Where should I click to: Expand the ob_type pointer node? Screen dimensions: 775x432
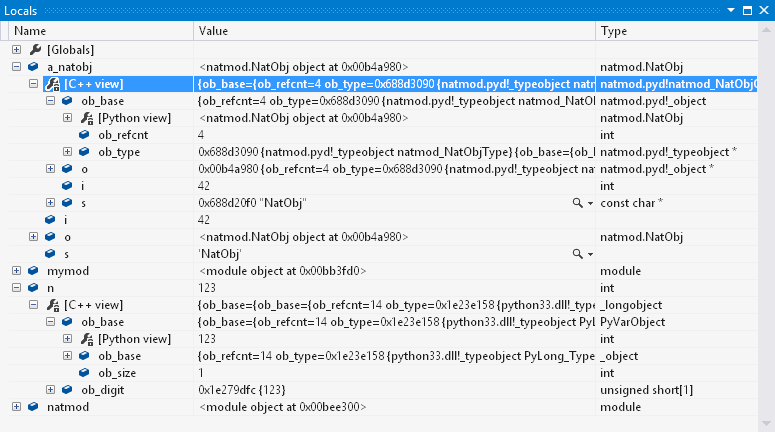[67, 152]
